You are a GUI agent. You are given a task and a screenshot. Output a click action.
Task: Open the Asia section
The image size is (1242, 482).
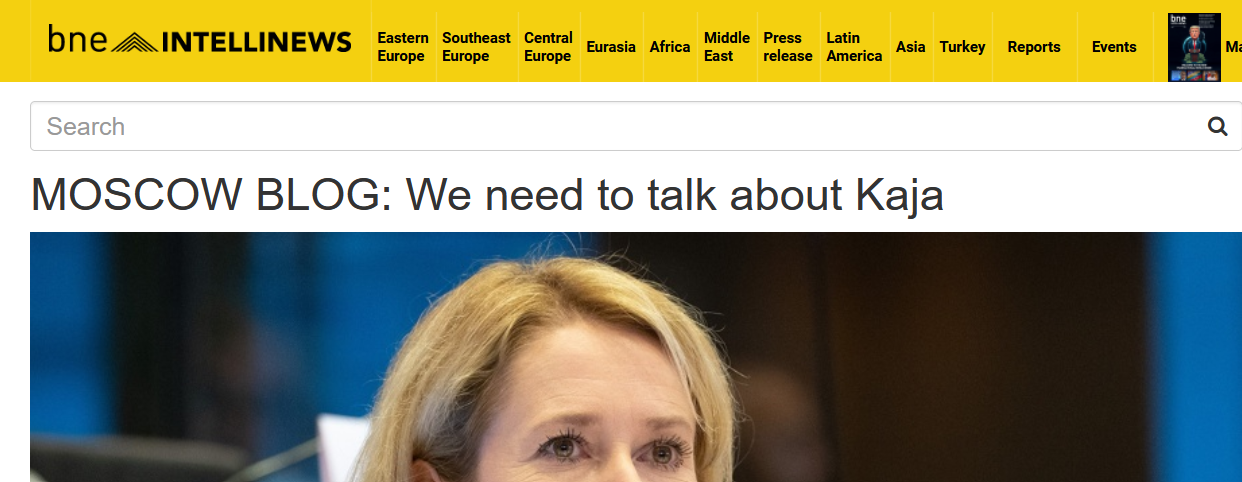(911, 47)
